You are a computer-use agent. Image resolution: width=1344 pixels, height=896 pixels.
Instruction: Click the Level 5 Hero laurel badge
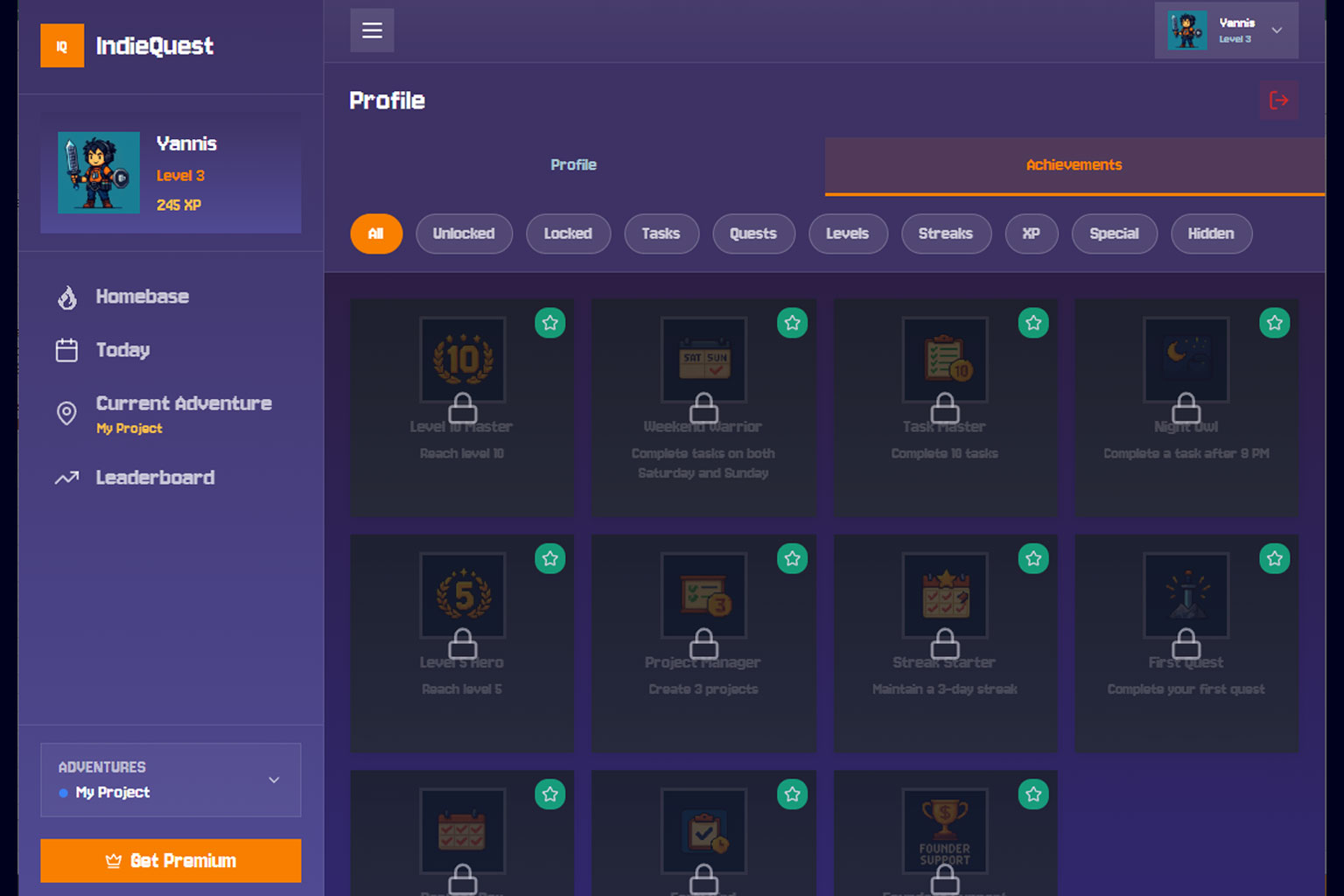[x=462, y=595]
